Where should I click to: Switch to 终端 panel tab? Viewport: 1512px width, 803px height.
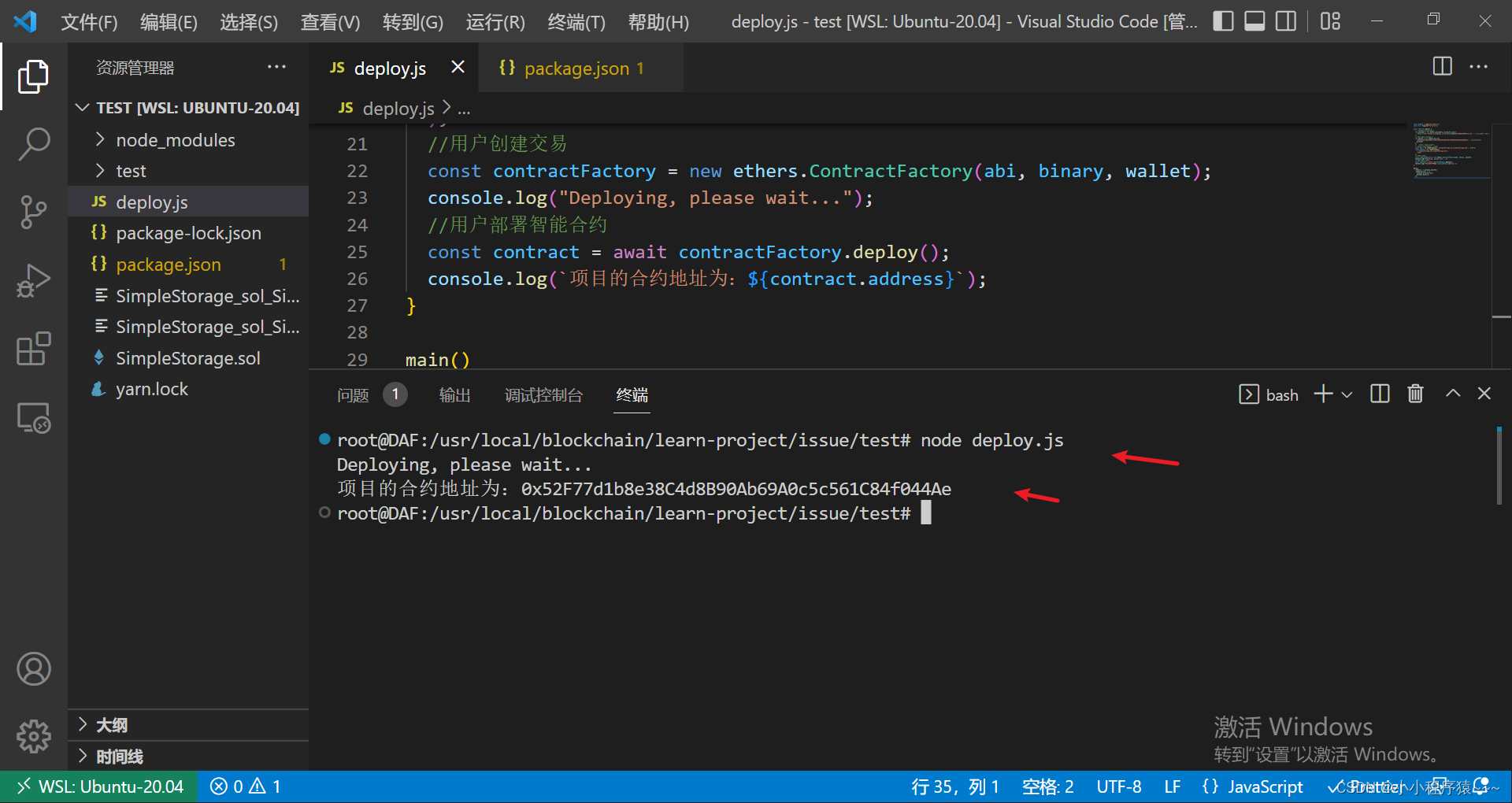[x=632, y=394]
